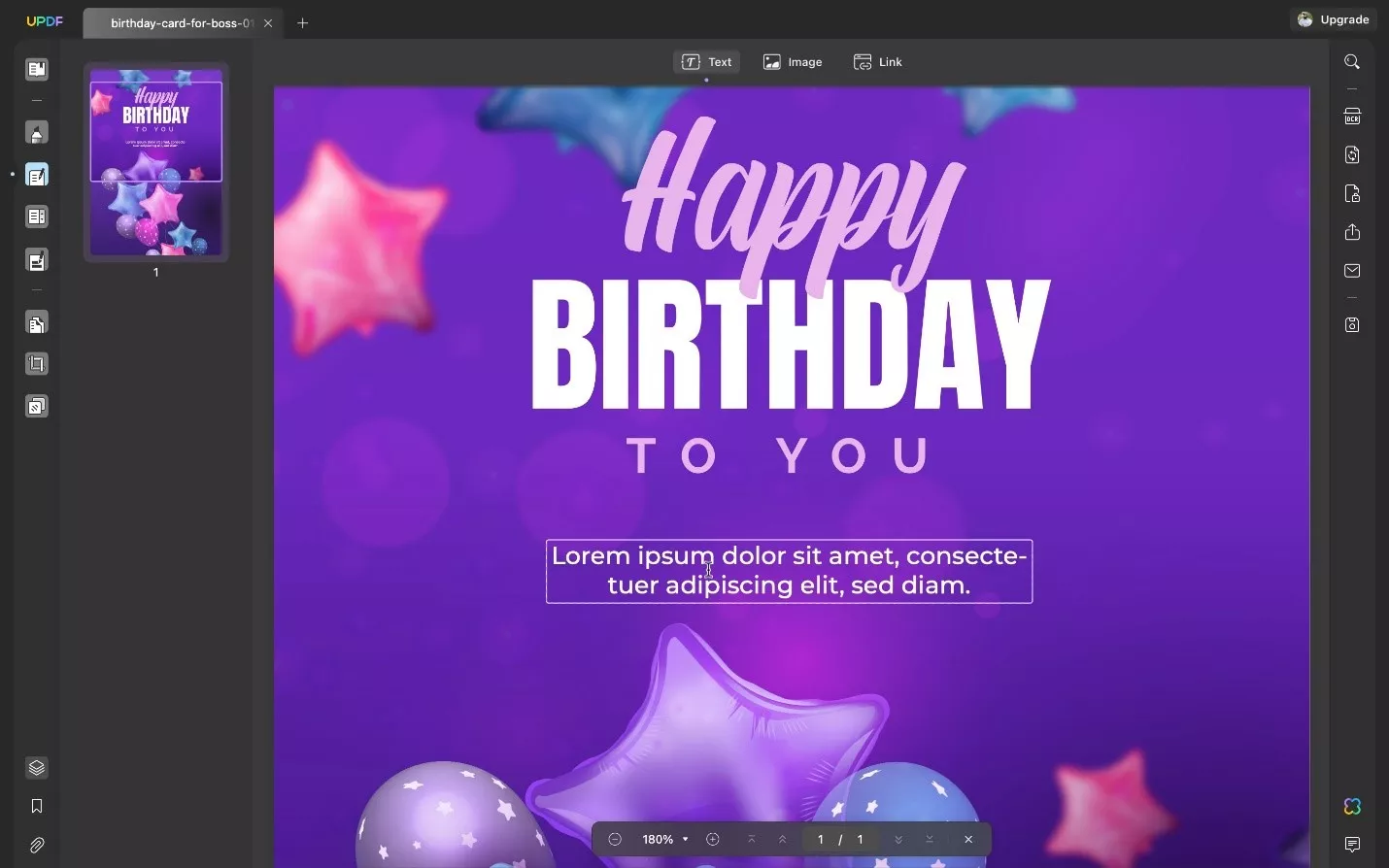Close the bottom page navigation bar

pos(968,839)
